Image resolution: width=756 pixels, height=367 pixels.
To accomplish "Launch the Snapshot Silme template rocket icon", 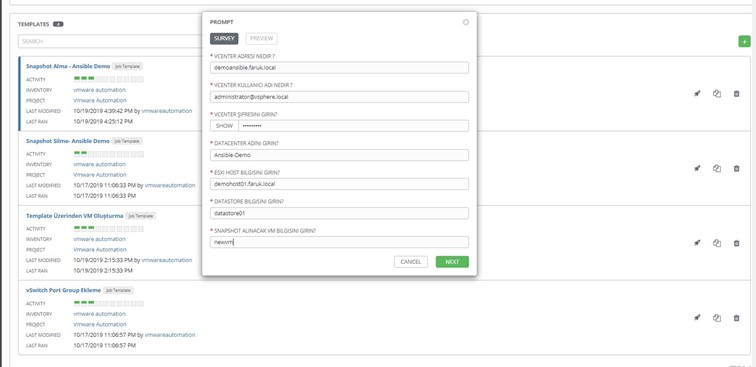I will pos(697,168).
